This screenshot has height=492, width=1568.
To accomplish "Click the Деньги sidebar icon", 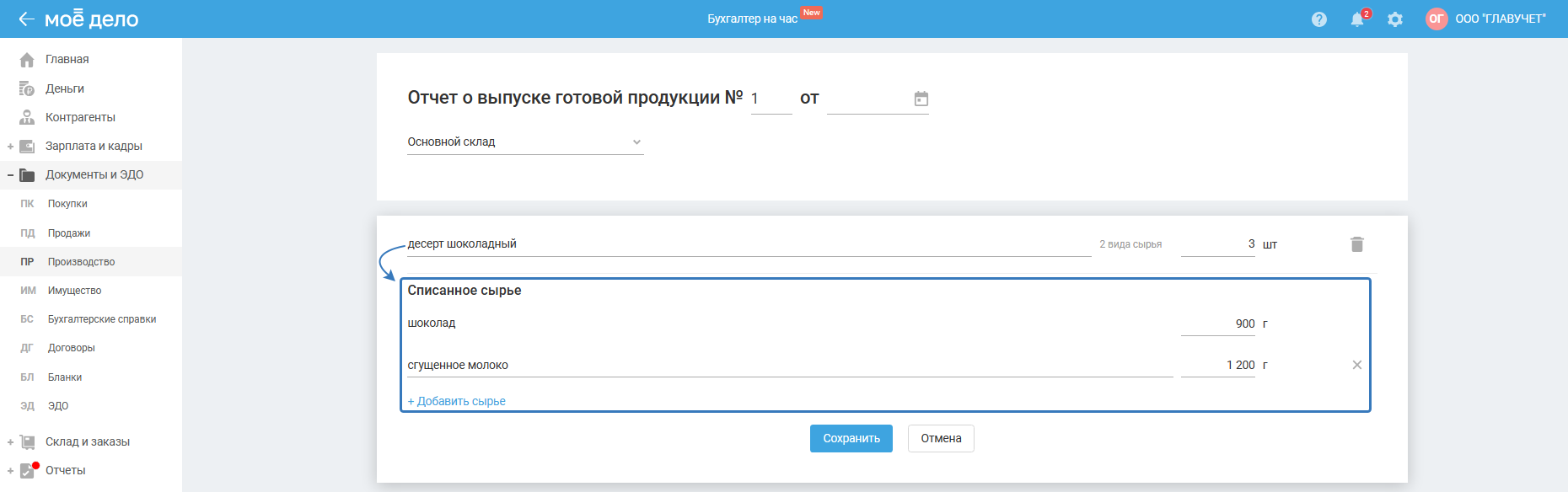I will pos(27,88).
